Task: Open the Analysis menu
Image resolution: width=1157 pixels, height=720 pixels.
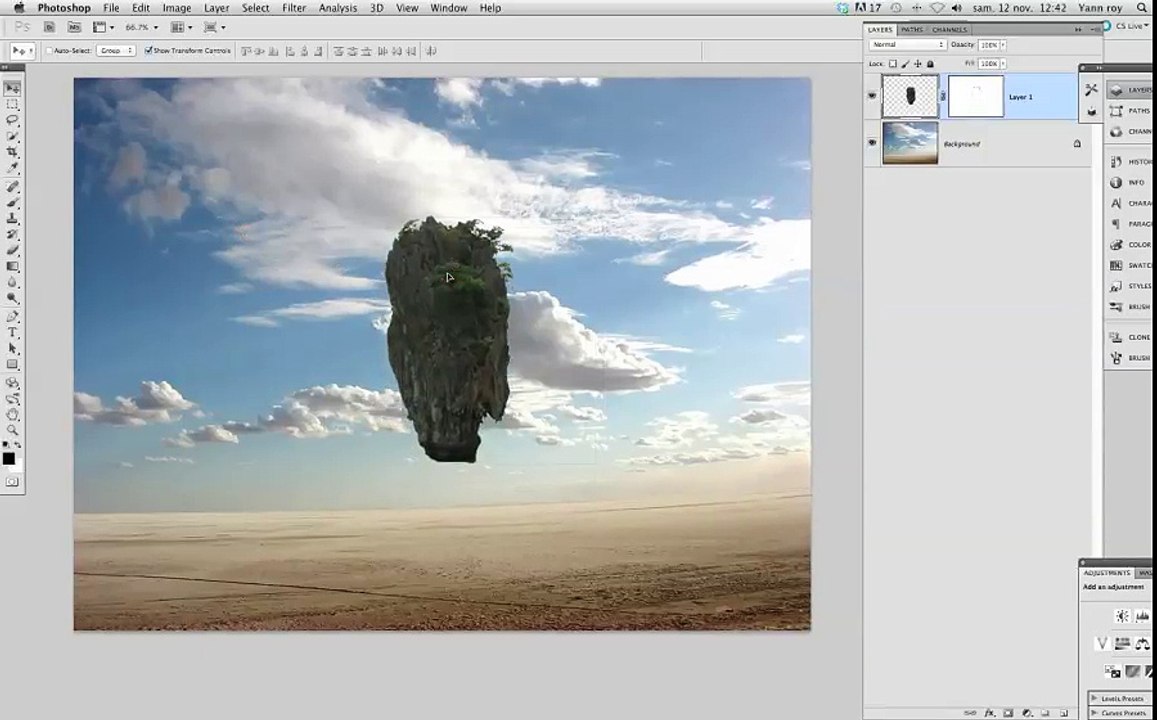Action: [x=338, y=8]
